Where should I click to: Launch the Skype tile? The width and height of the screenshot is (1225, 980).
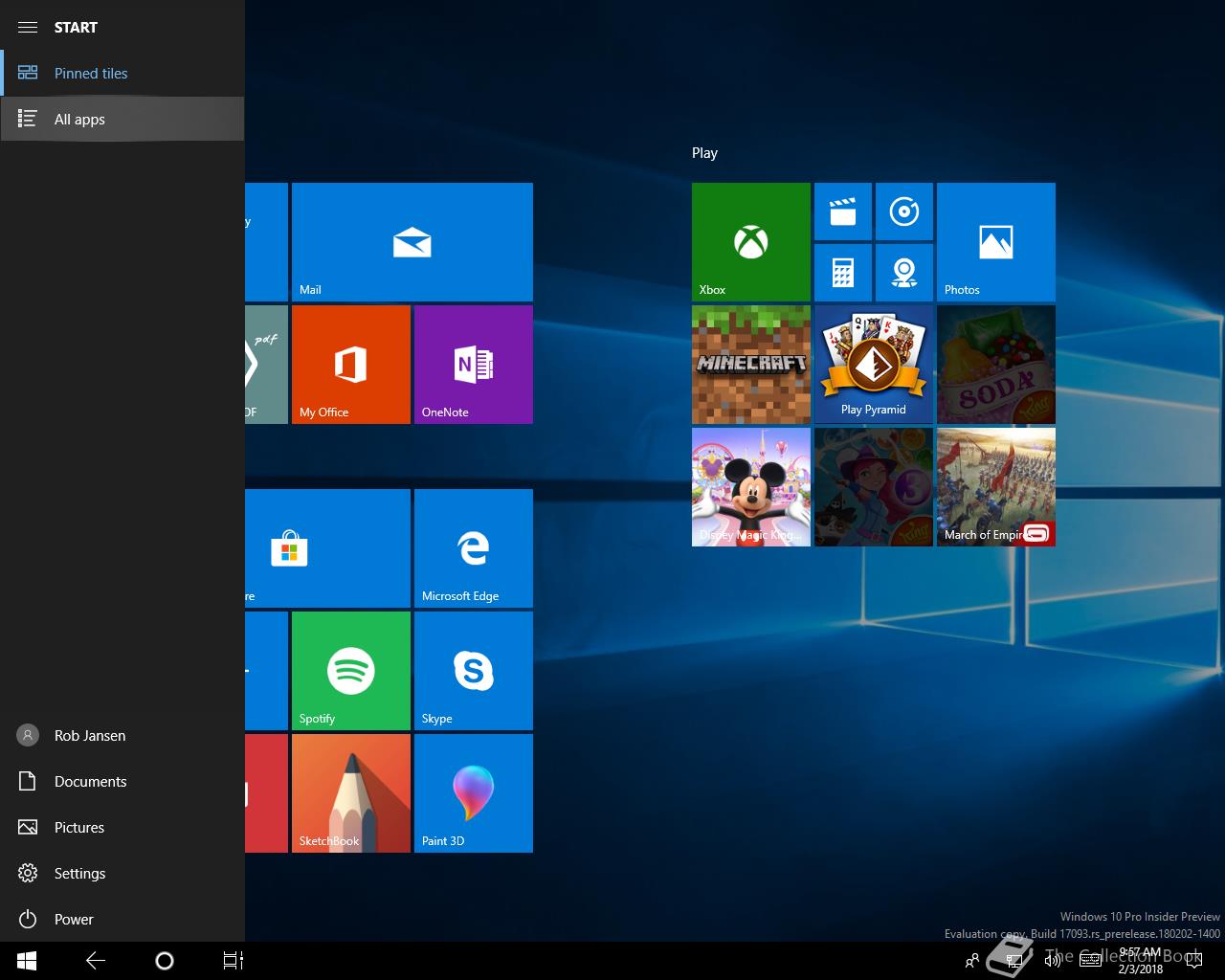pos(474,671)
